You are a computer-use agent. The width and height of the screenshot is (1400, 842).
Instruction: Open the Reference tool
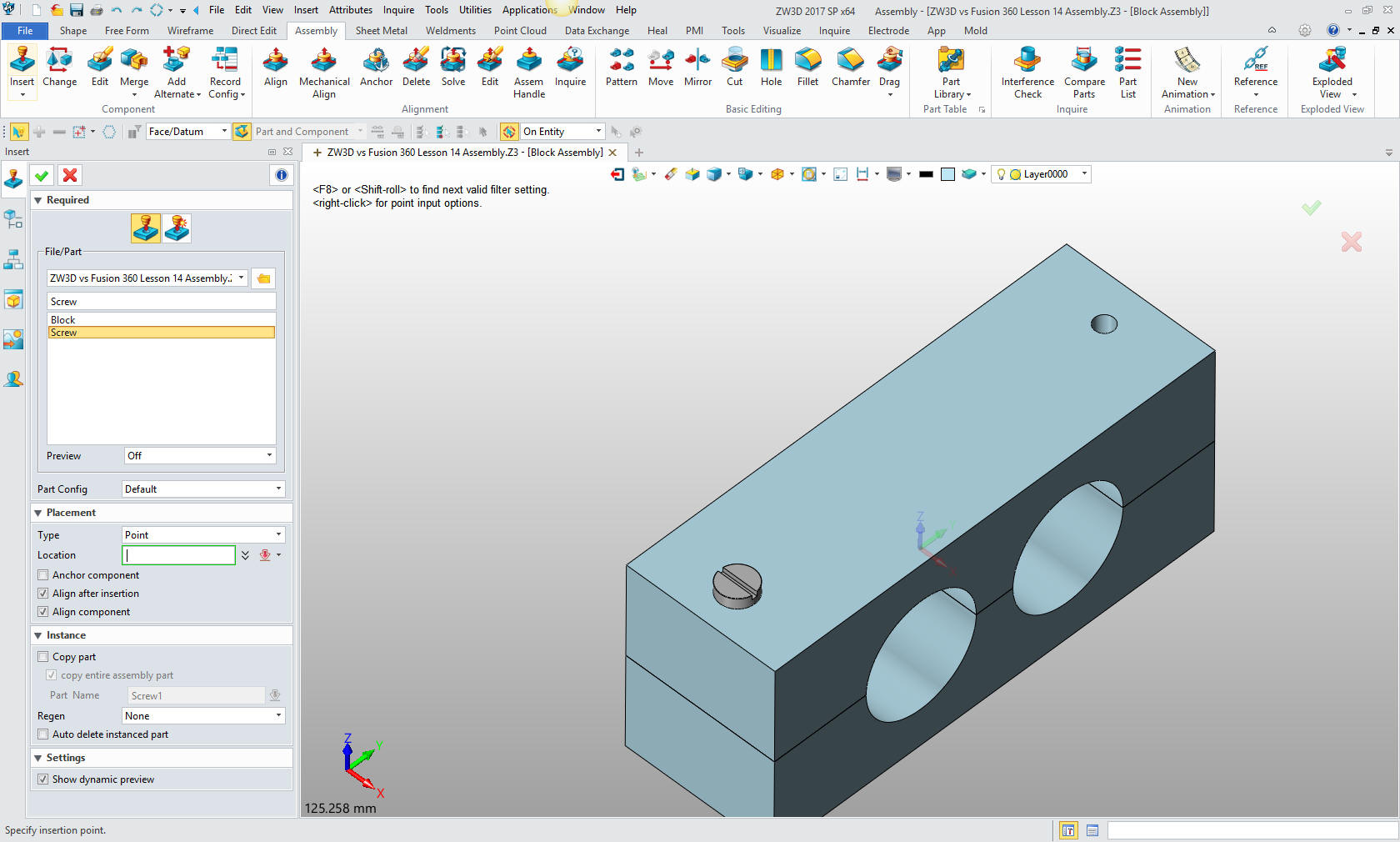[x=1255, y=73]
